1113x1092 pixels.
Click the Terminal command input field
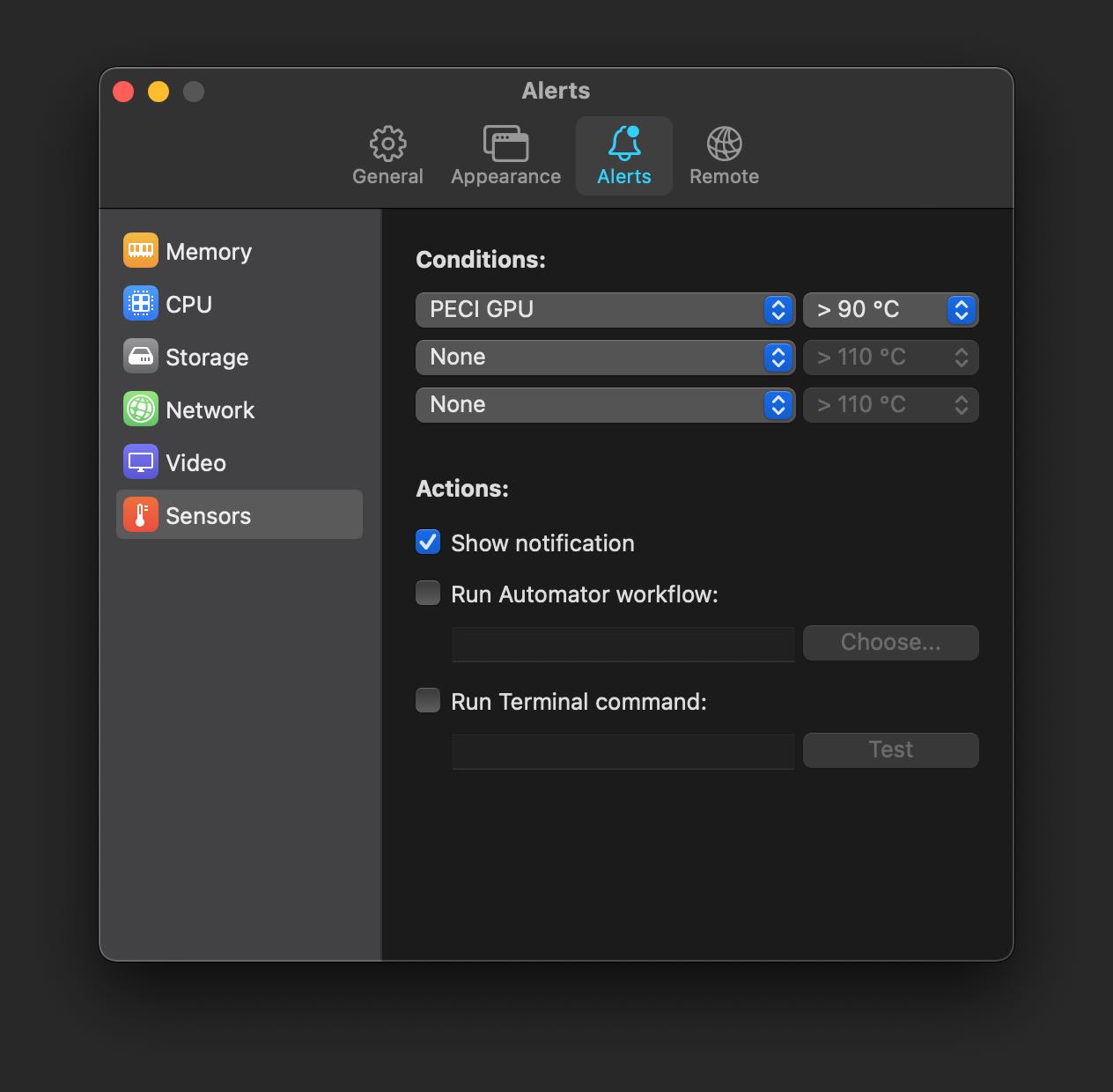(623, 751)
